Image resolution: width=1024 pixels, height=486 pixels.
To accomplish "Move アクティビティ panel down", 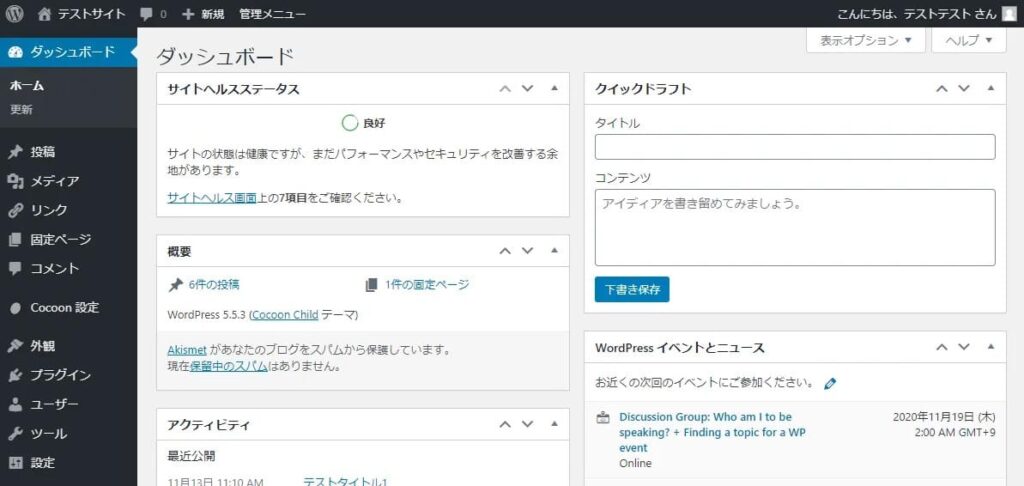I will tap(528, 425).
